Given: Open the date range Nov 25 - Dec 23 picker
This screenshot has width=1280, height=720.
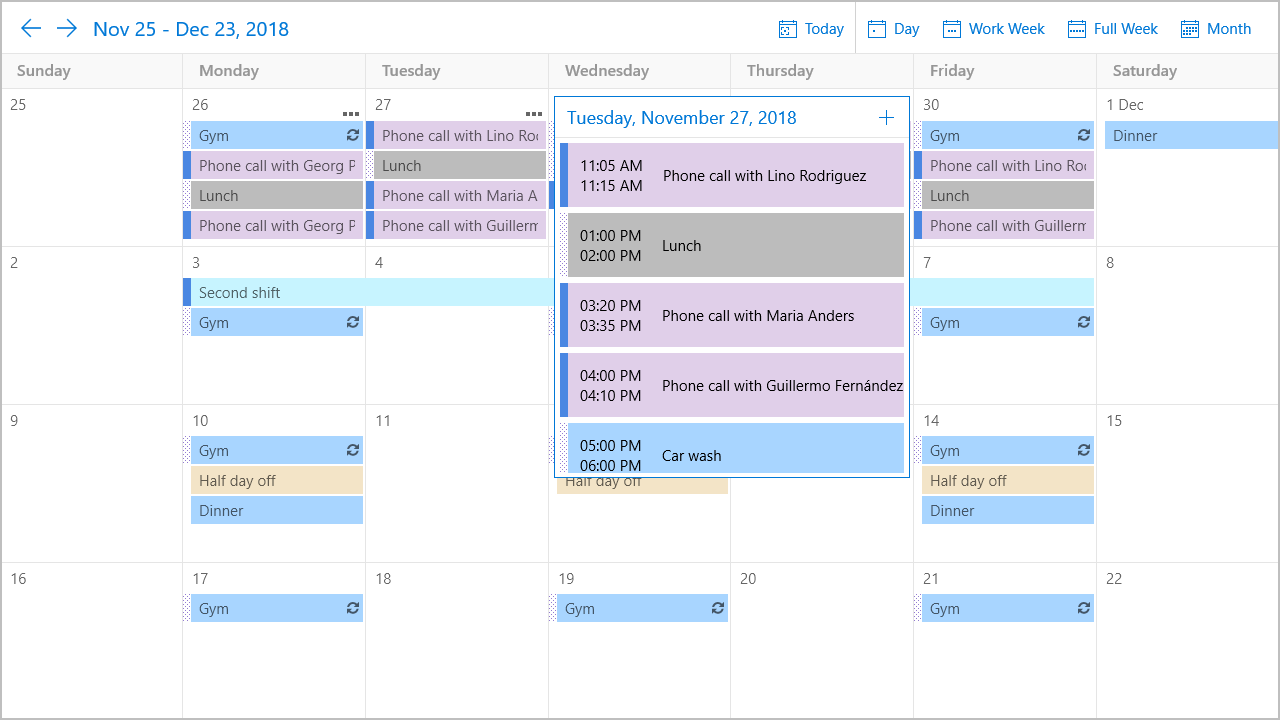Looking at the screenshot, I should pyautogui.click(x=191, y=29).
